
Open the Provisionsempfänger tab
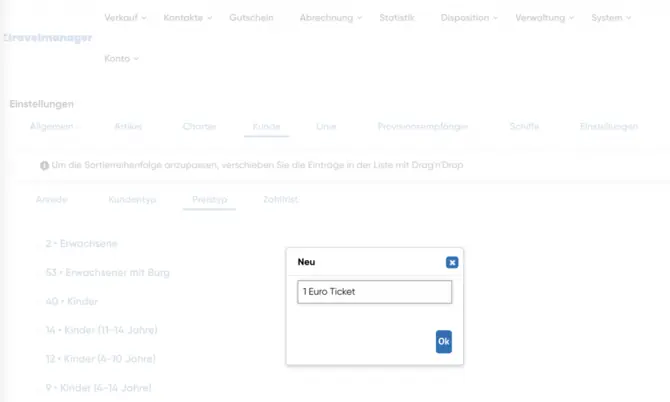coord(422,127)
